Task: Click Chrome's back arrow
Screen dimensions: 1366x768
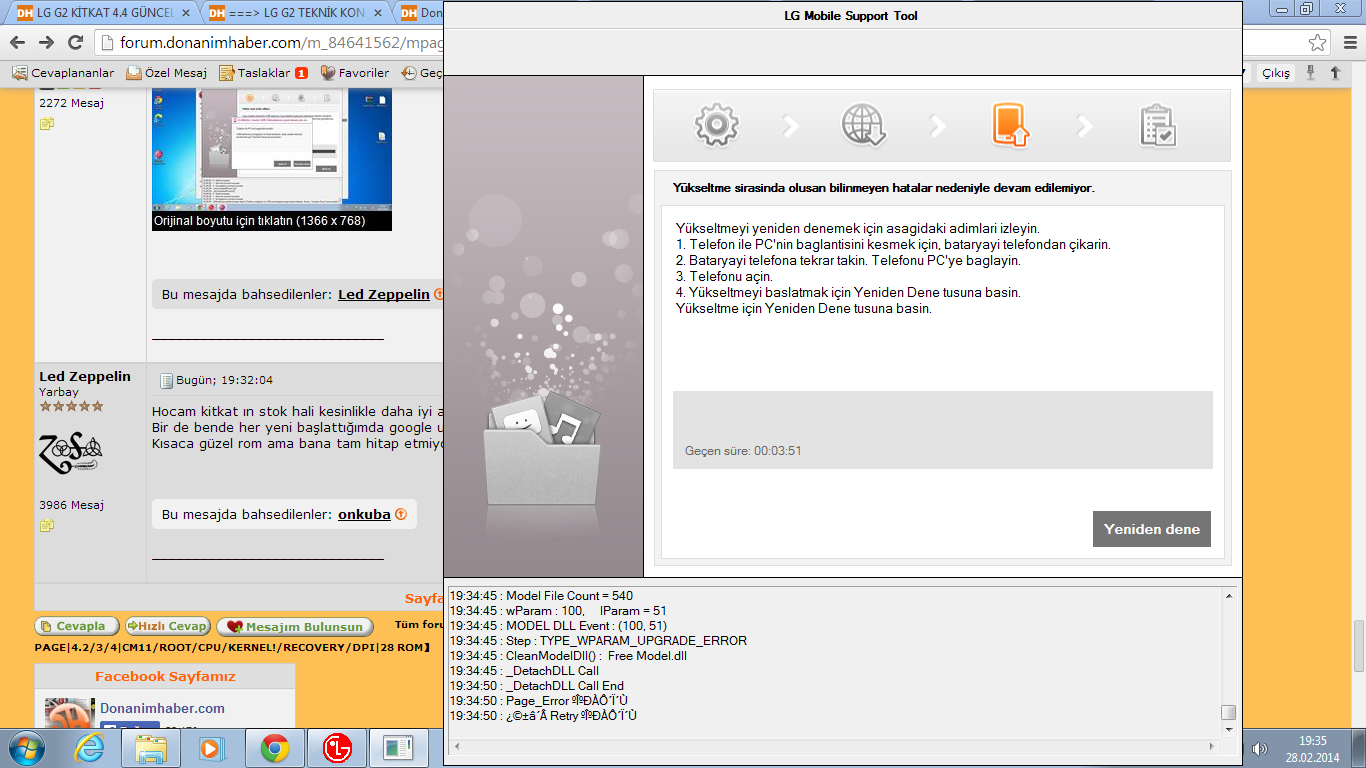Action: pyautogui.click(x=17, y=42)
